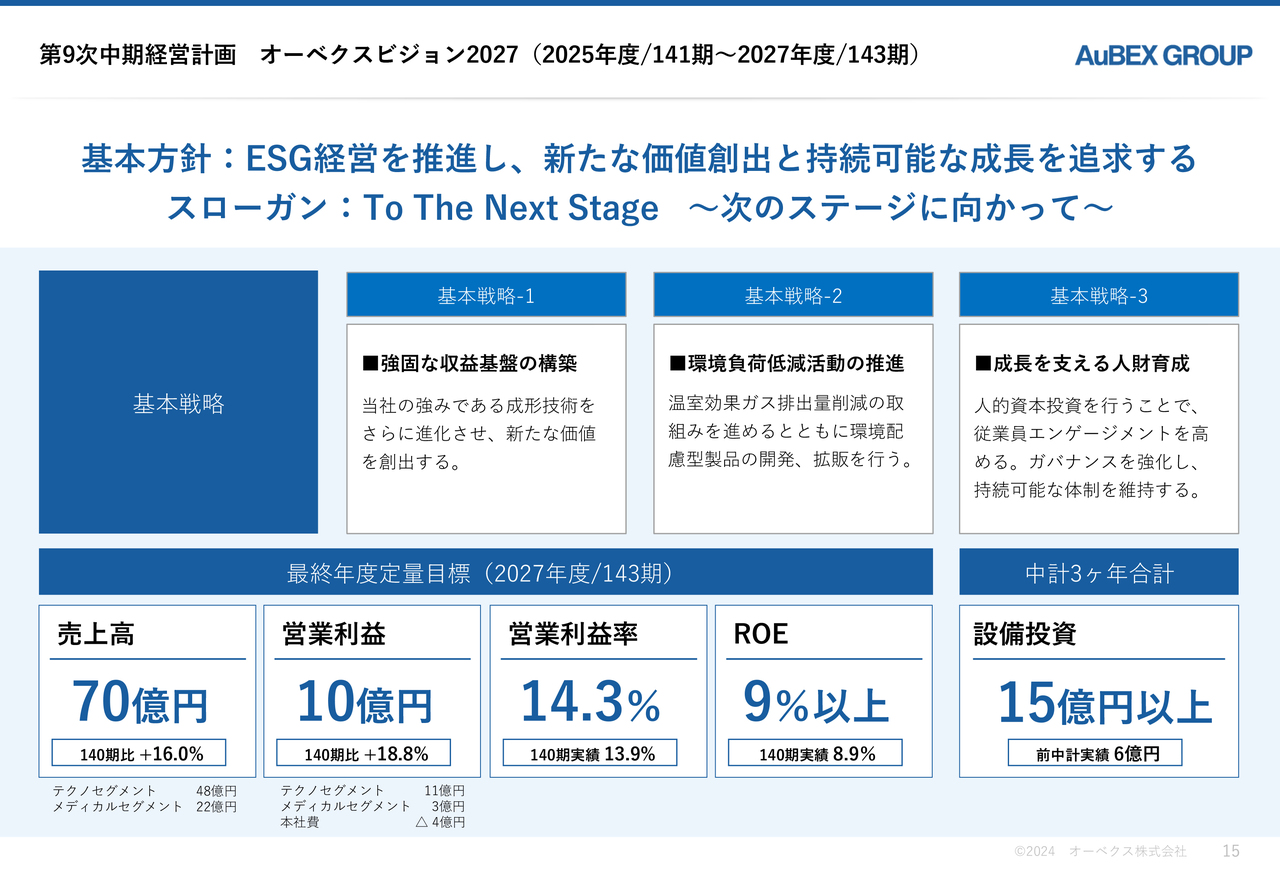Select the large blue 基本戦略 box
Screen dimensions: 1280x886
178,402
